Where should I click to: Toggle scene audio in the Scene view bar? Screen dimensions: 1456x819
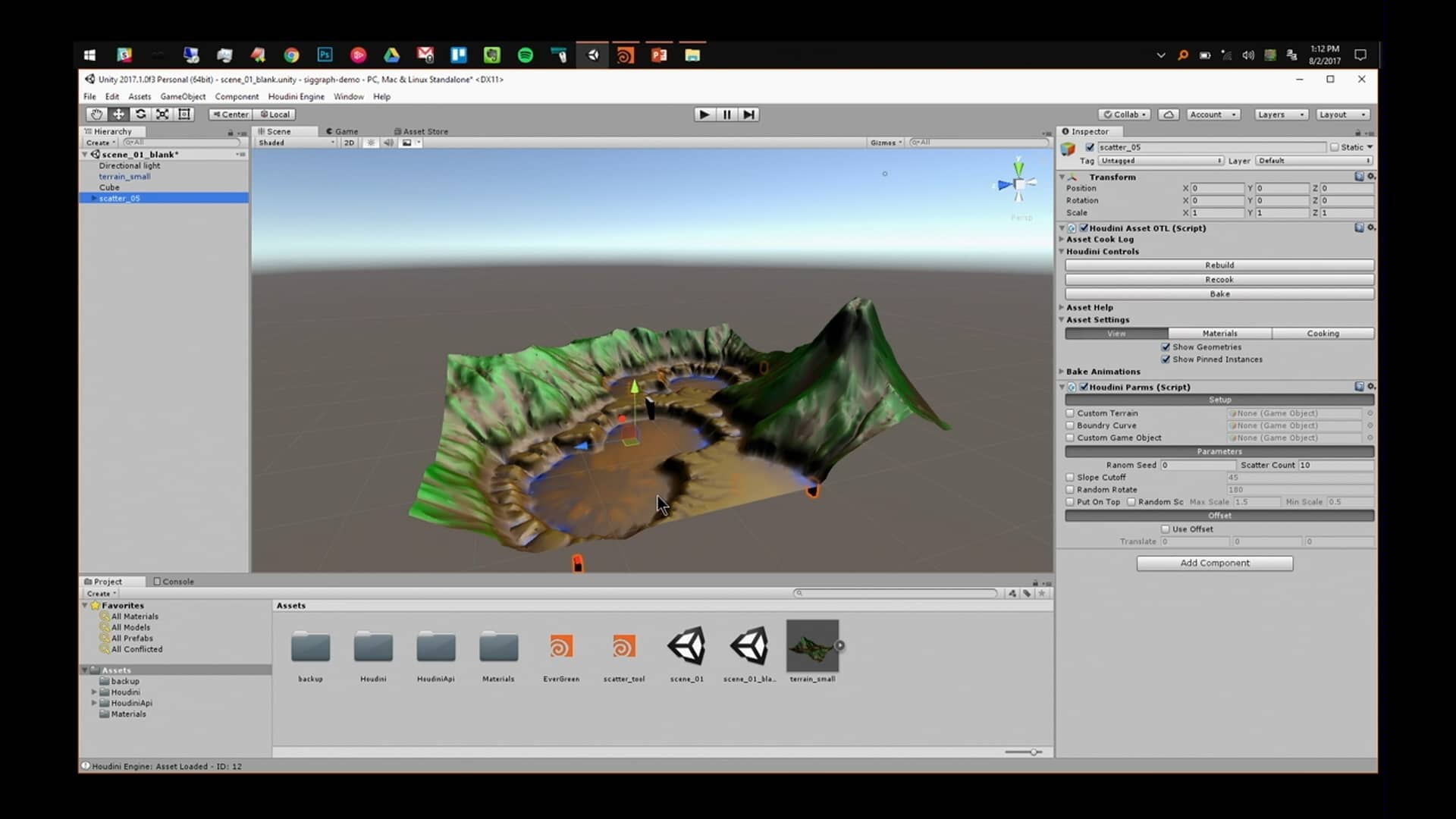[x=390, y=143]
